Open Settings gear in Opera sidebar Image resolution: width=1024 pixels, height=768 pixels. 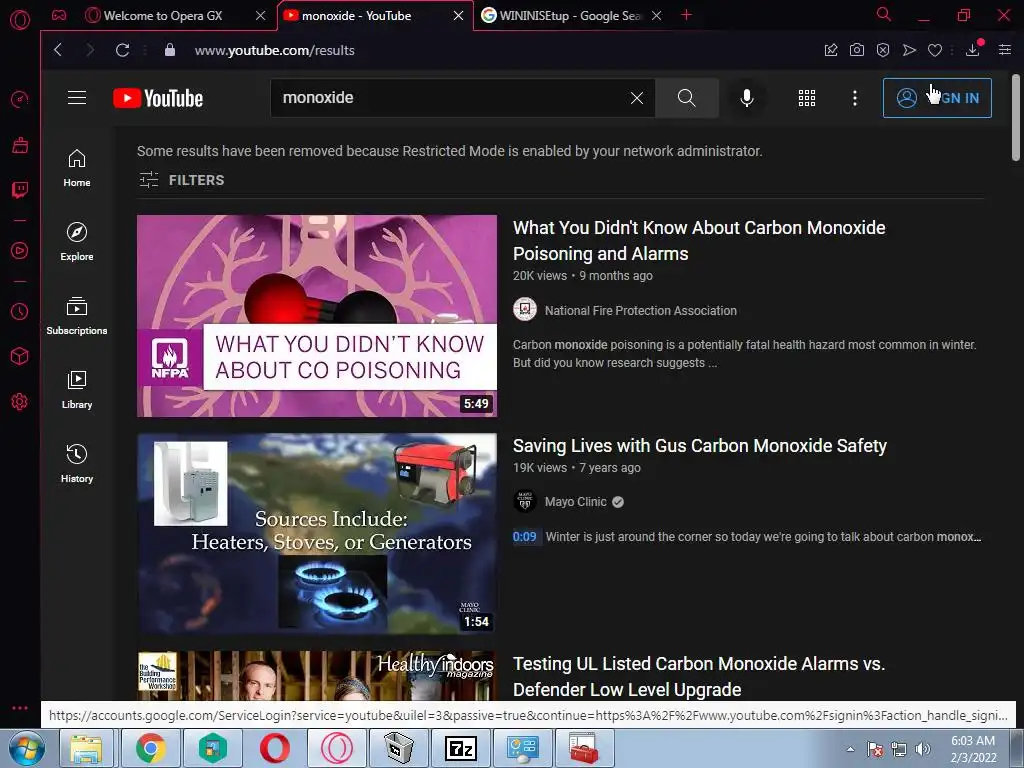[20, 401]
